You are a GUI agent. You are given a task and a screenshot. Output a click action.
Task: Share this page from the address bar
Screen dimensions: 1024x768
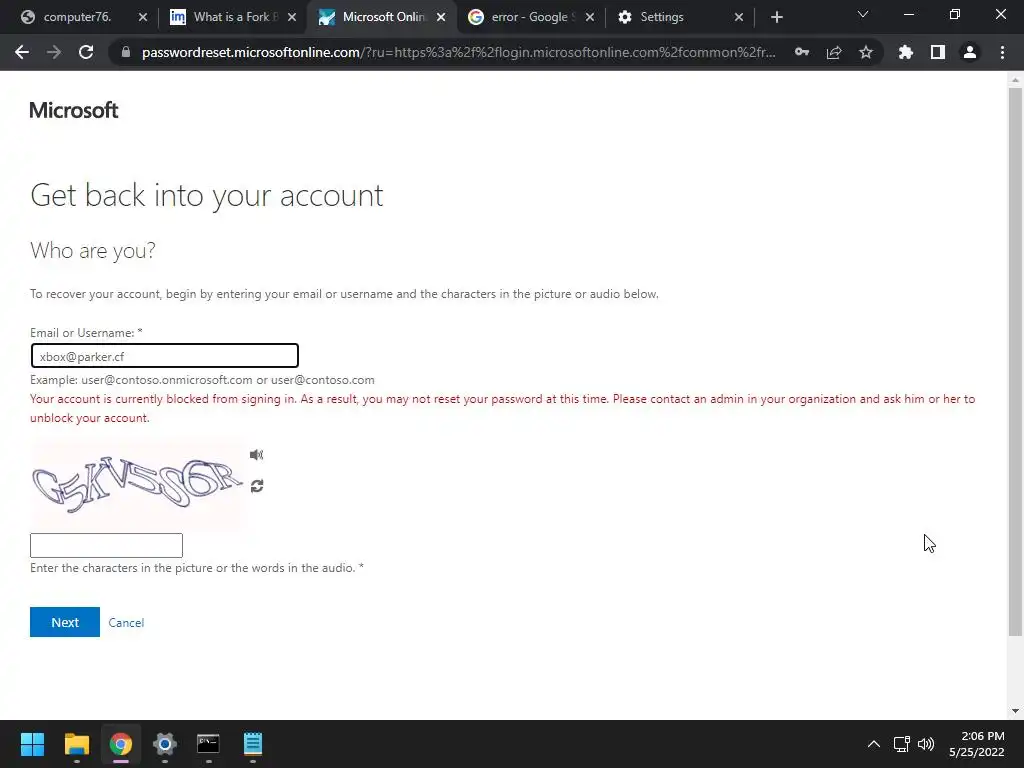click(x=834, y=52)
